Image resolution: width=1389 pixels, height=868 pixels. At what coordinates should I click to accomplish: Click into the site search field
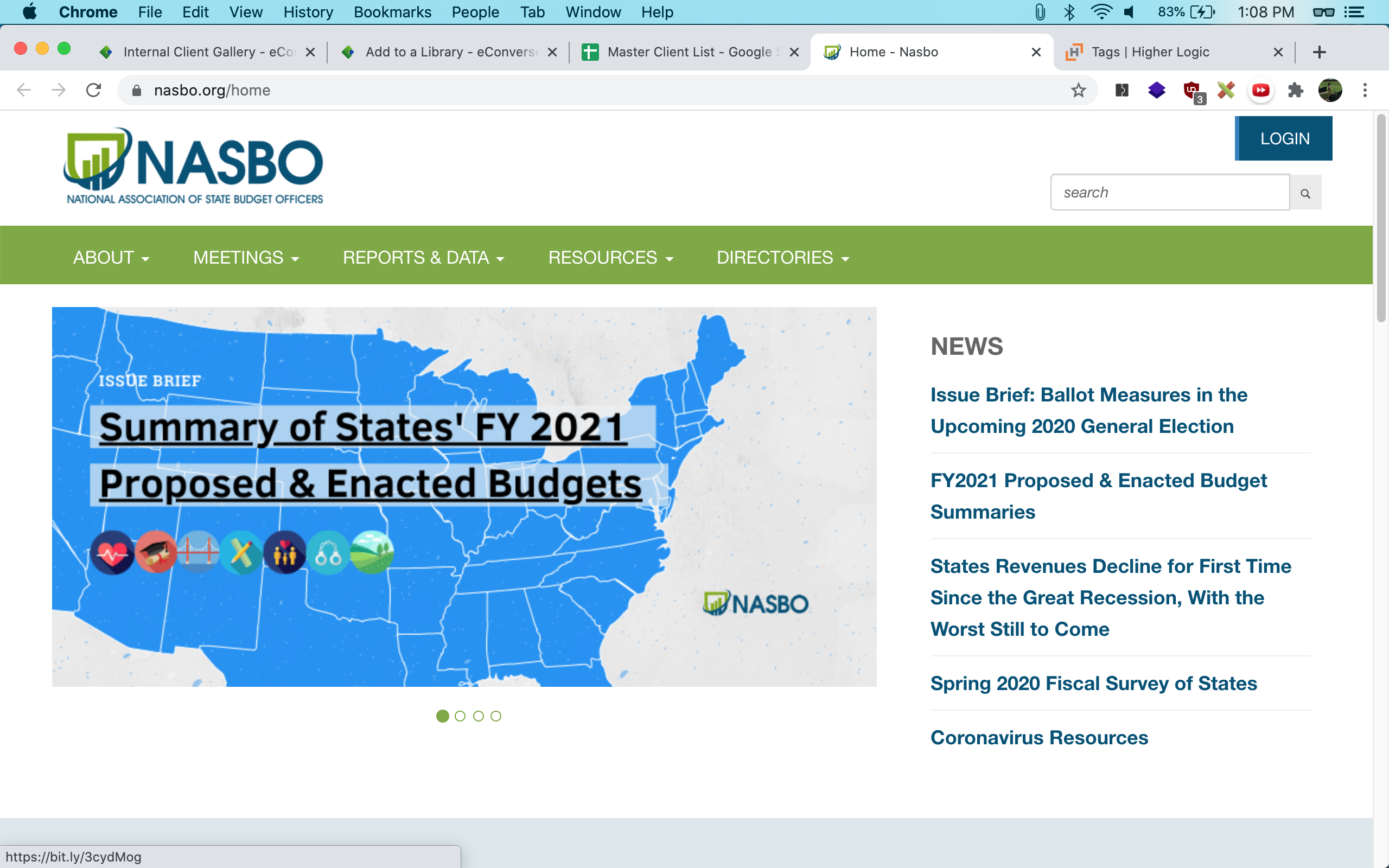tap(1169, 192)
